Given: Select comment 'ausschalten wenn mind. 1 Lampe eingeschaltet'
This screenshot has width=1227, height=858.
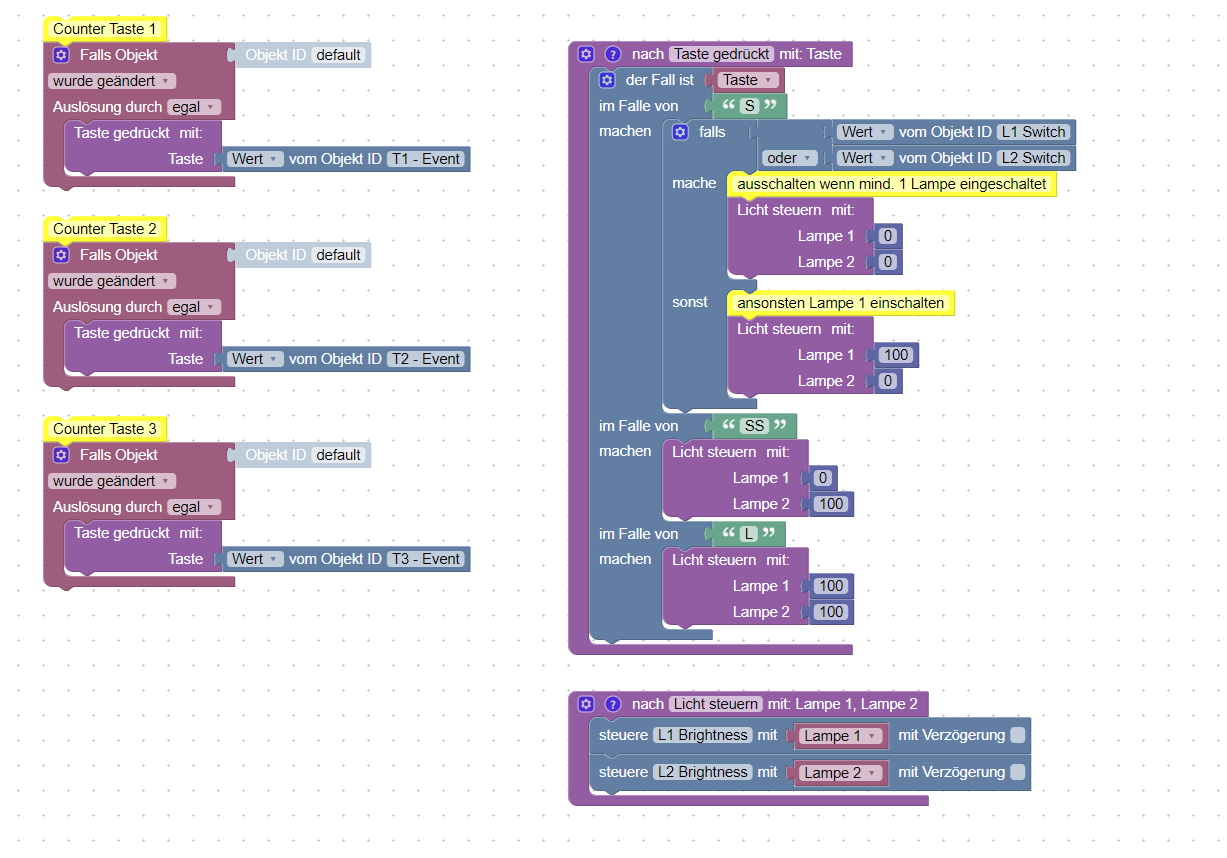Looking at the screenshot, I should point(892,184).
